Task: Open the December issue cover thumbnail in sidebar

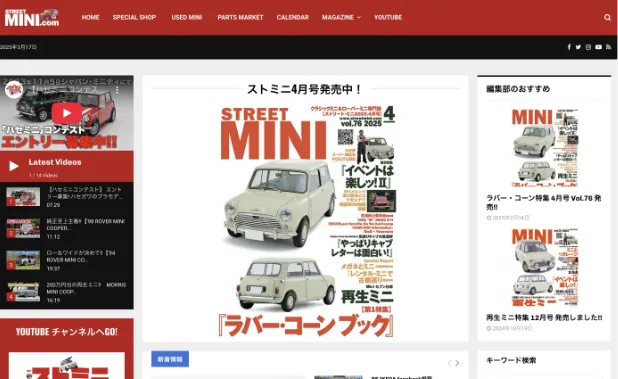Action: click(544, 267)
